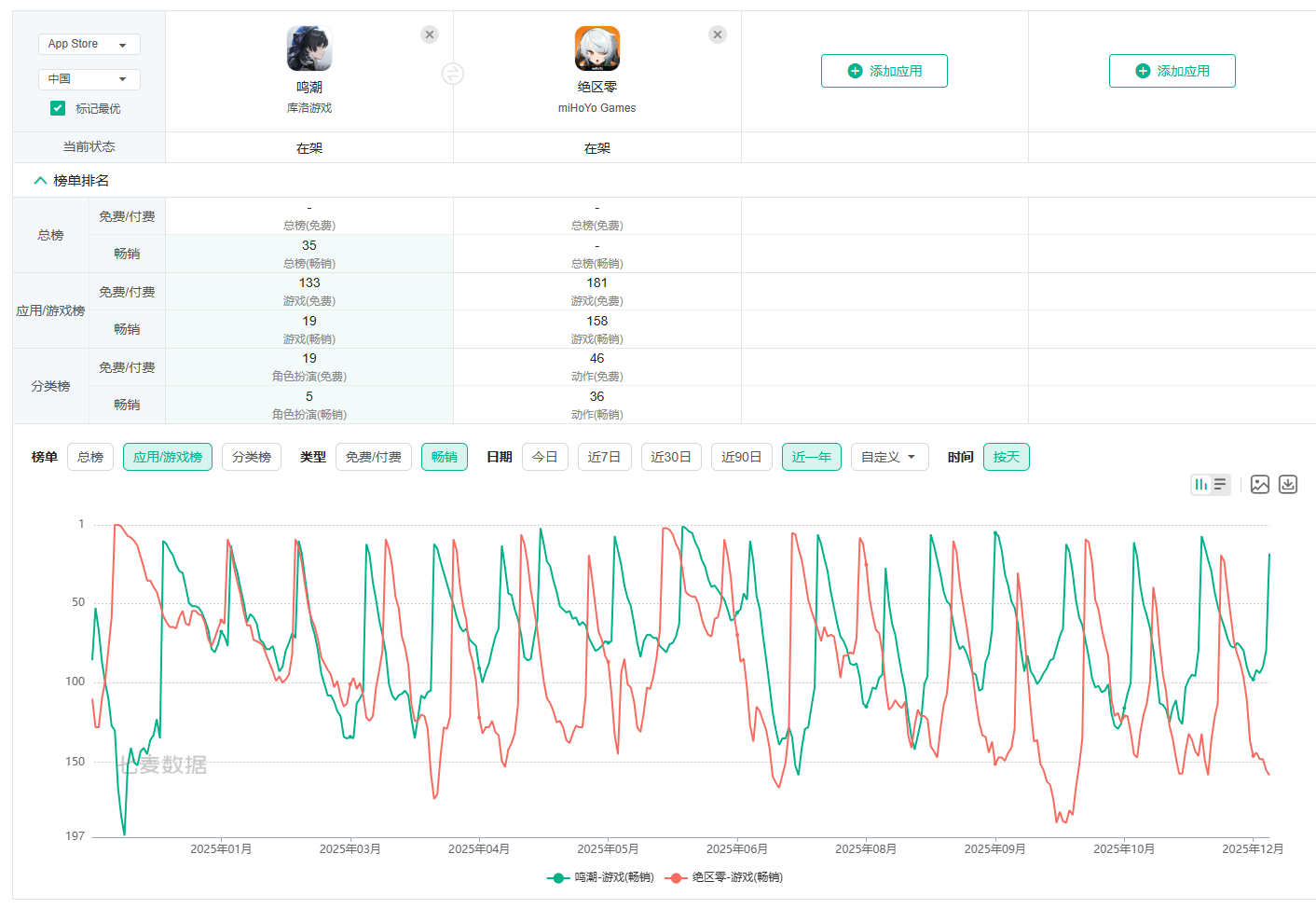Screen dimensions: 1316x909
Task: Click the 绝区零 app icon
Action: pos(597,48)
